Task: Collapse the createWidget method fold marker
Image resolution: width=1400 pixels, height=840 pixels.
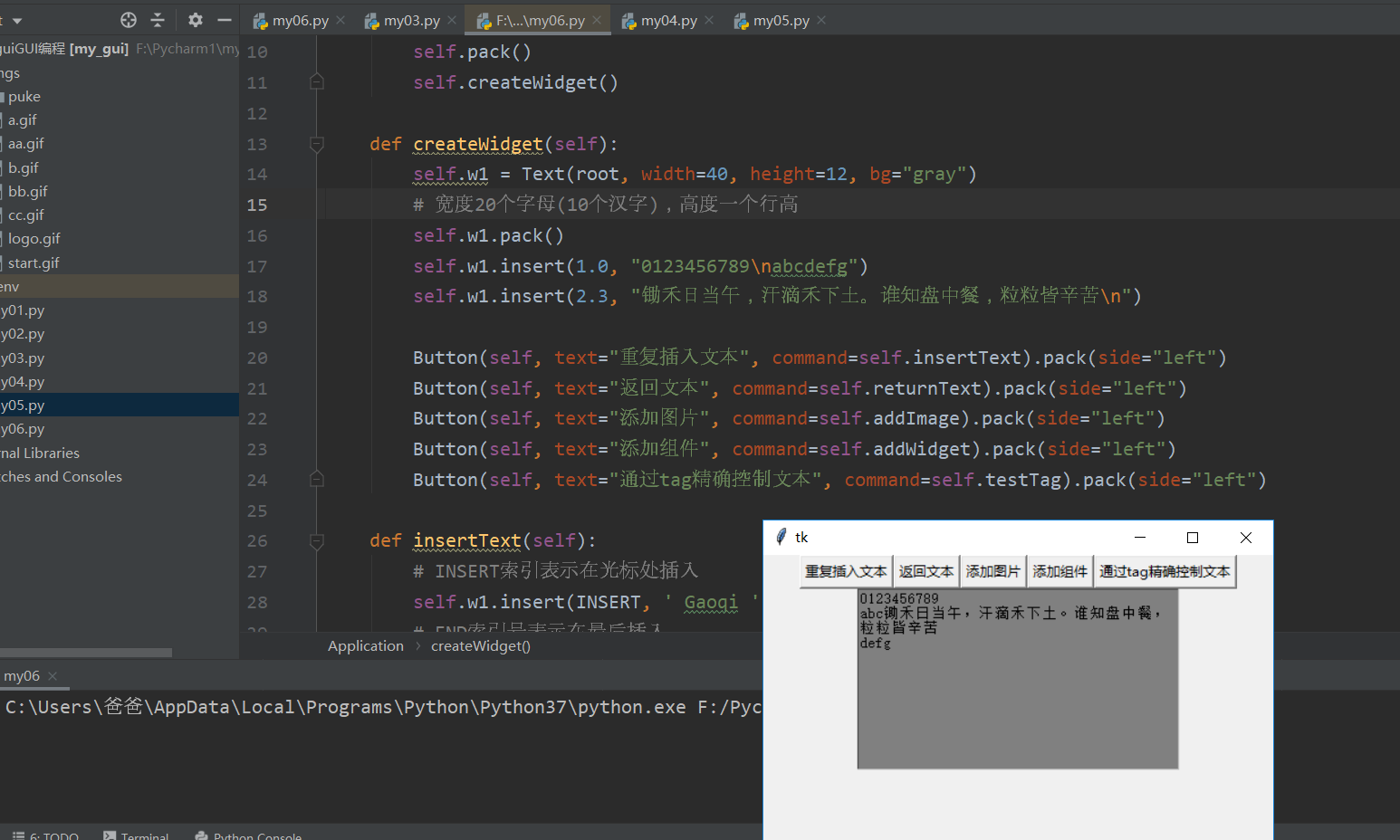Action: tap(317, 144)
